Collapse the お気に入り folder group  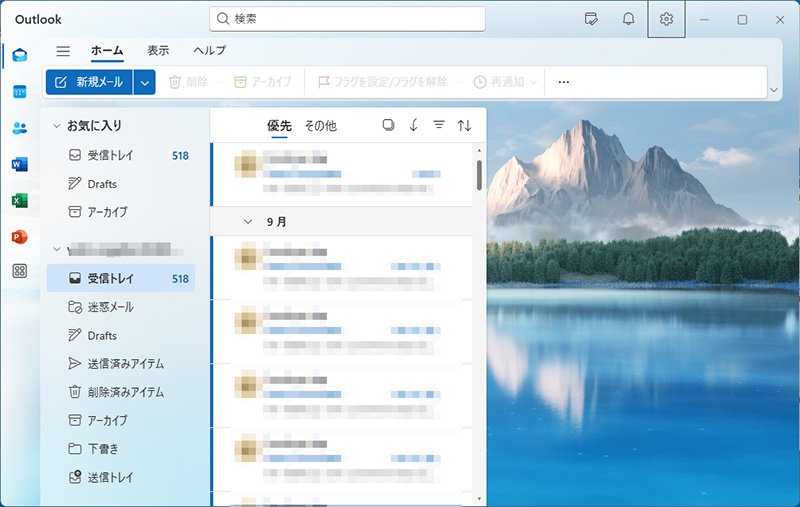click(56, 126)
